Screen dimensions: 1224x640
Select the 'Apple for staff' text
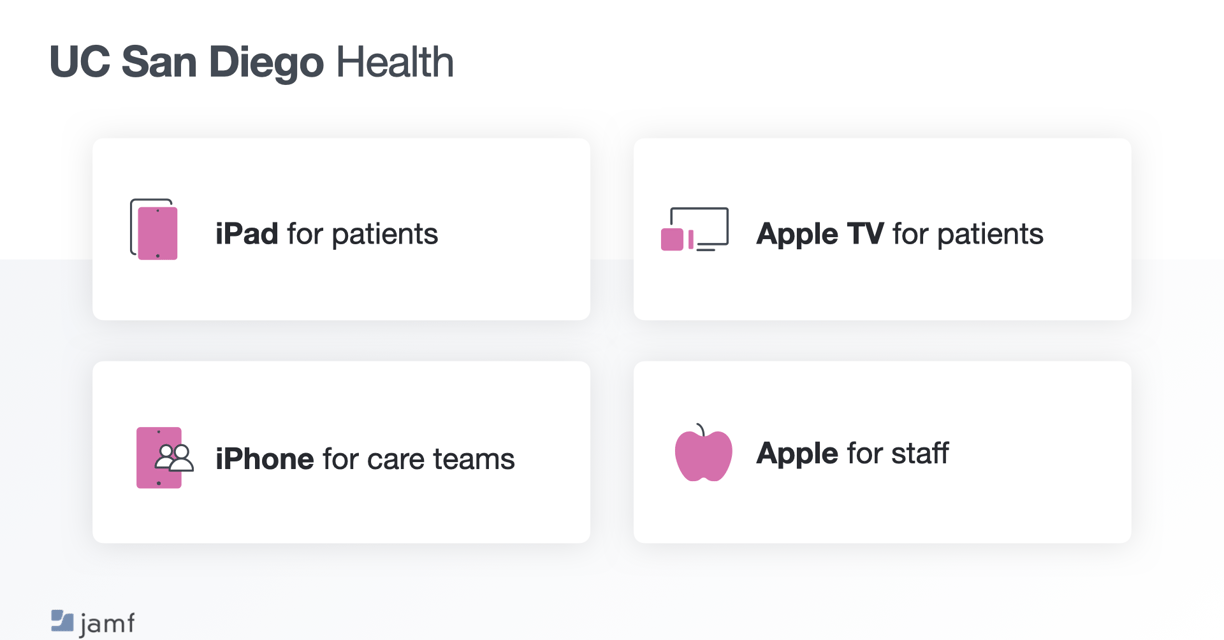pos(852,453)
